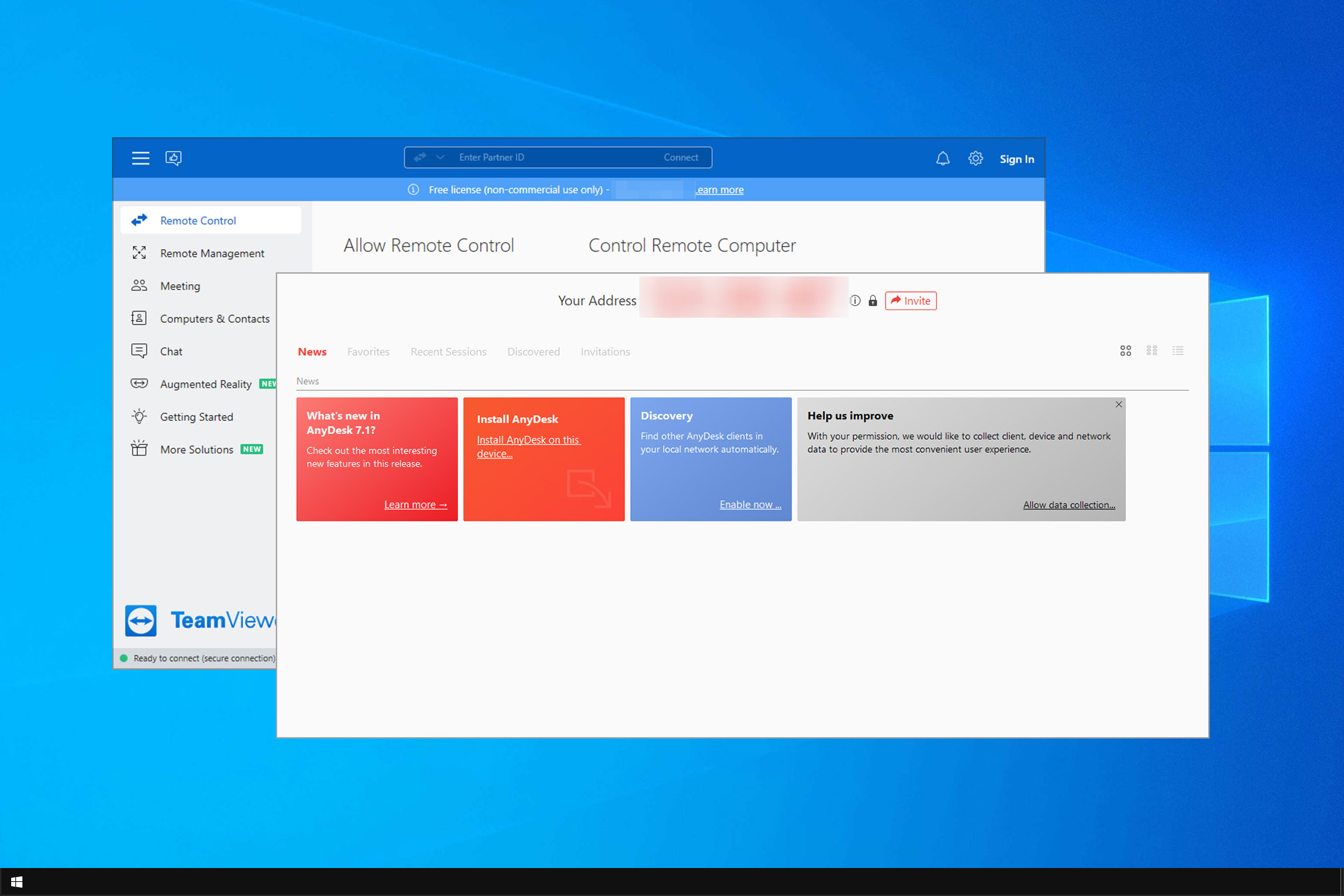Click the AnyDesk grid view icon
Screen dimensions: 1344x896
click(1126, 351)
